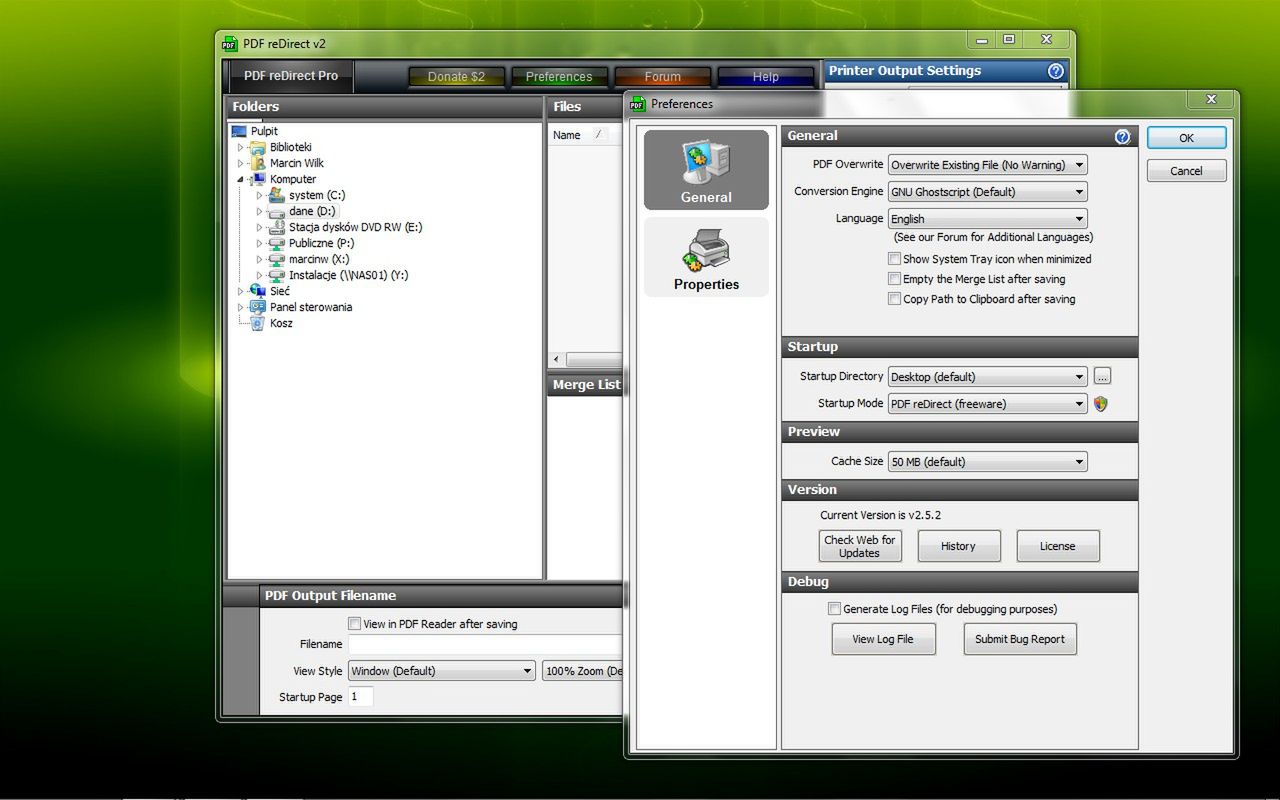1280x800 pixels.
Task: Open the Startup Mode dropdown
Action: (987, 404)
